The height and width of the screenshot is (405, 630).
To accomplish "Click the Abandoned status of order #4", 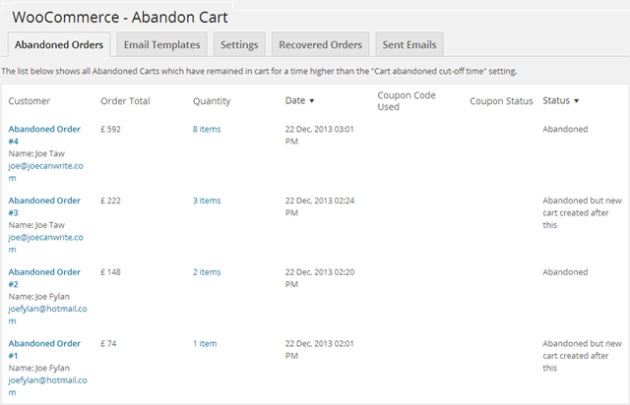I will click(565, 129).
